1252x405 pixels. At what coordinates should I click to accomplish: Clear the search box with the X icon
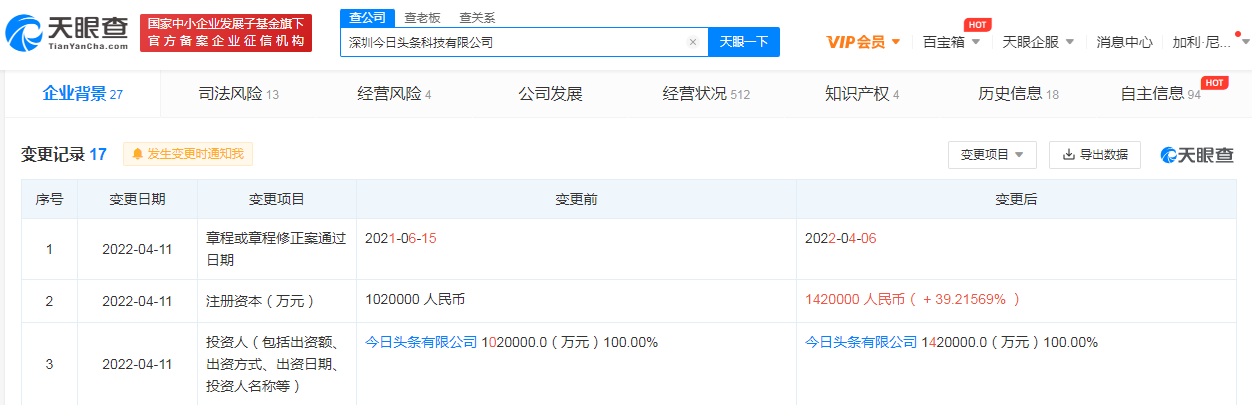click(x=692, y=42)
